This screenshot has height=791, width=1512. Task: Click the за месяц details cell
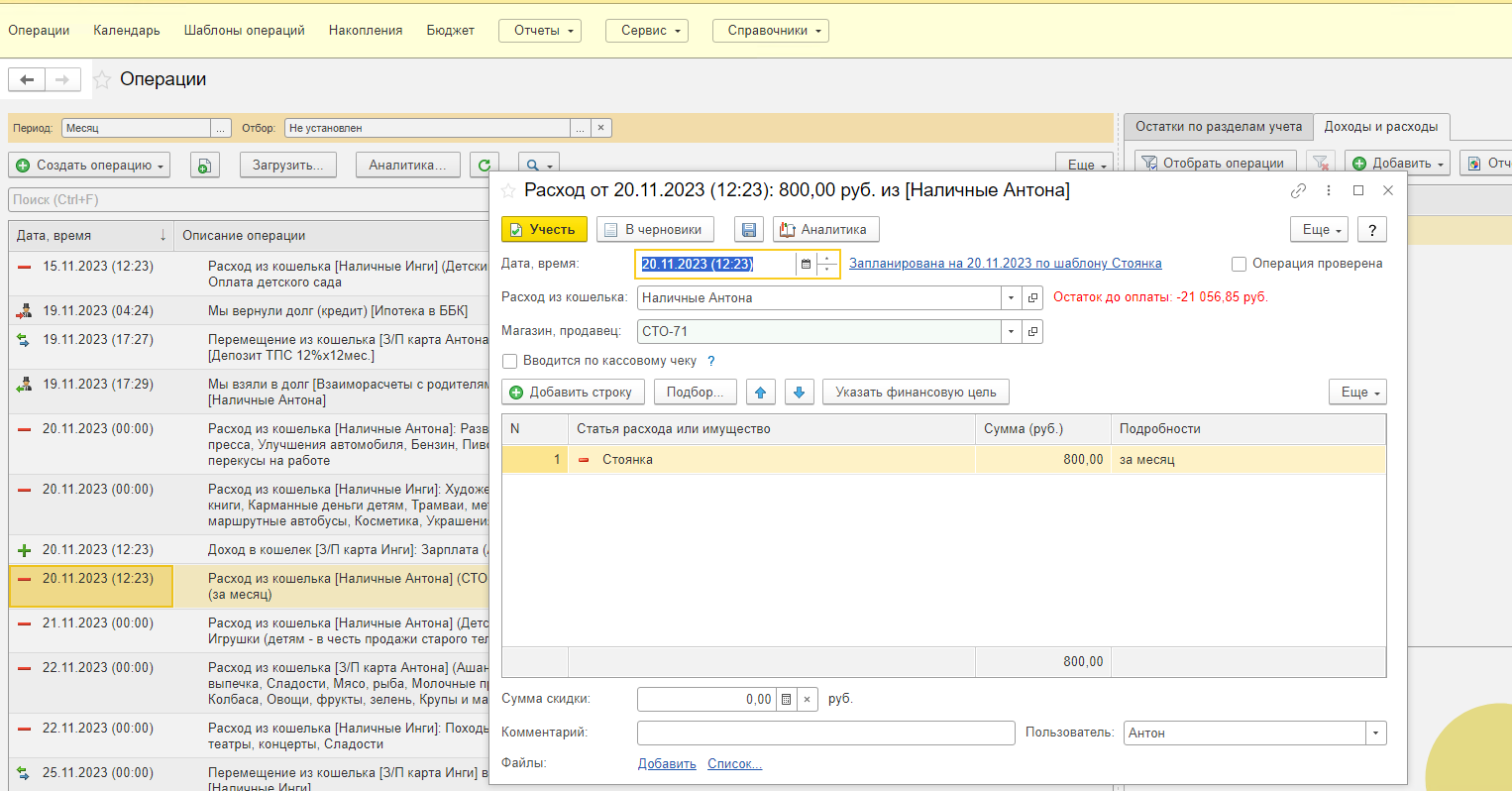[x=1248, y=460]
